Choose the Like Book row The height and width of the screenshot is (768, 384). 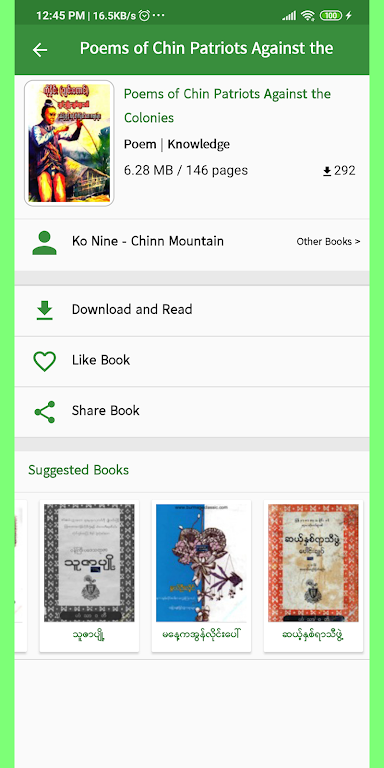pyautogui.click(x=192, y=361)
